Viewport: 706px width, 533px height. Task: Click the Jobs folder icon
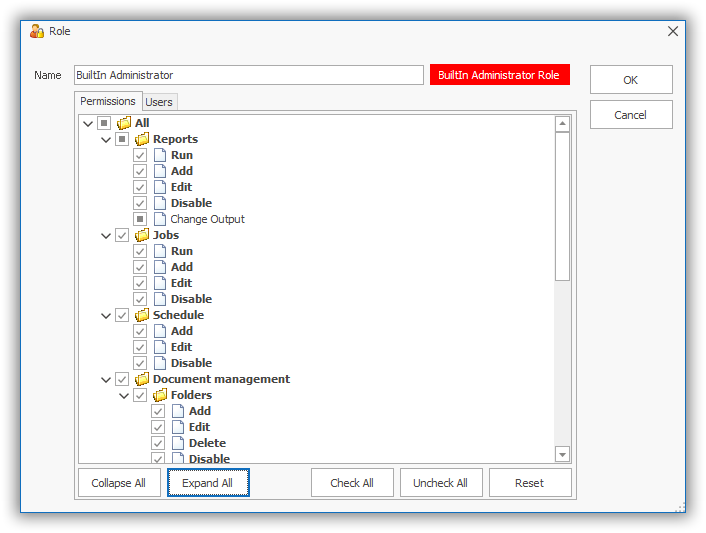pyautogui.click(x=142, y=235)
